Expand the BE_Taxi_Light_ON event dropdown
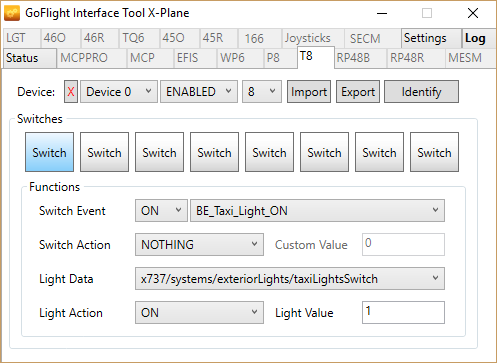 (317, 211)
